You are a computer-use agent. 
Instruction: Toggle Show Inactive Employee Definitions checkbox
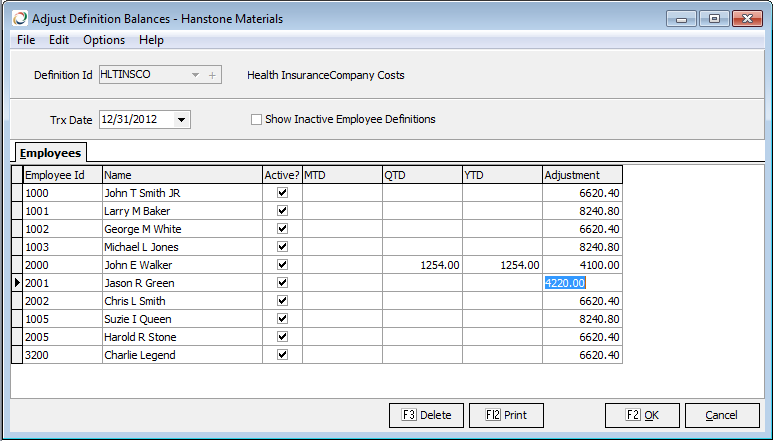257,119
